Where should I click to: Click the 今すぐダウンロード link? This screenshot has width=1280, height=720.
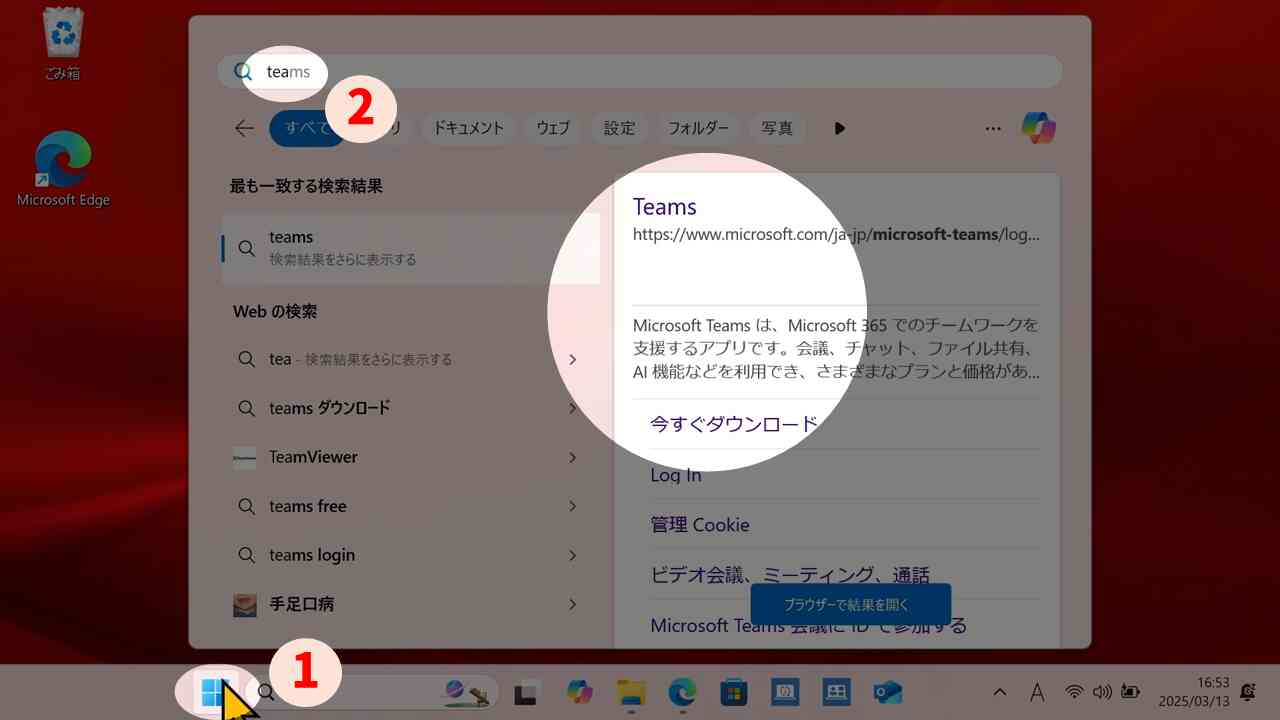(x=734, y=423)
